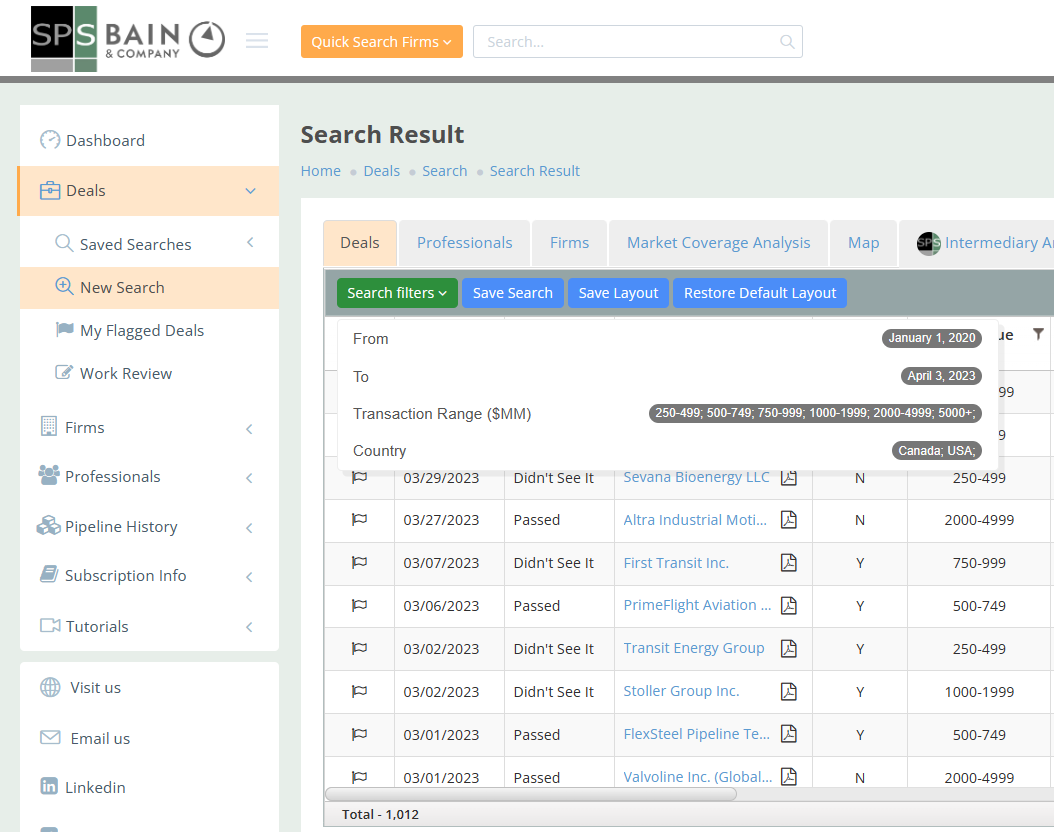1054x832 pixels.
Task: Open the Linkedin link
Action: (x=95, y=787)
